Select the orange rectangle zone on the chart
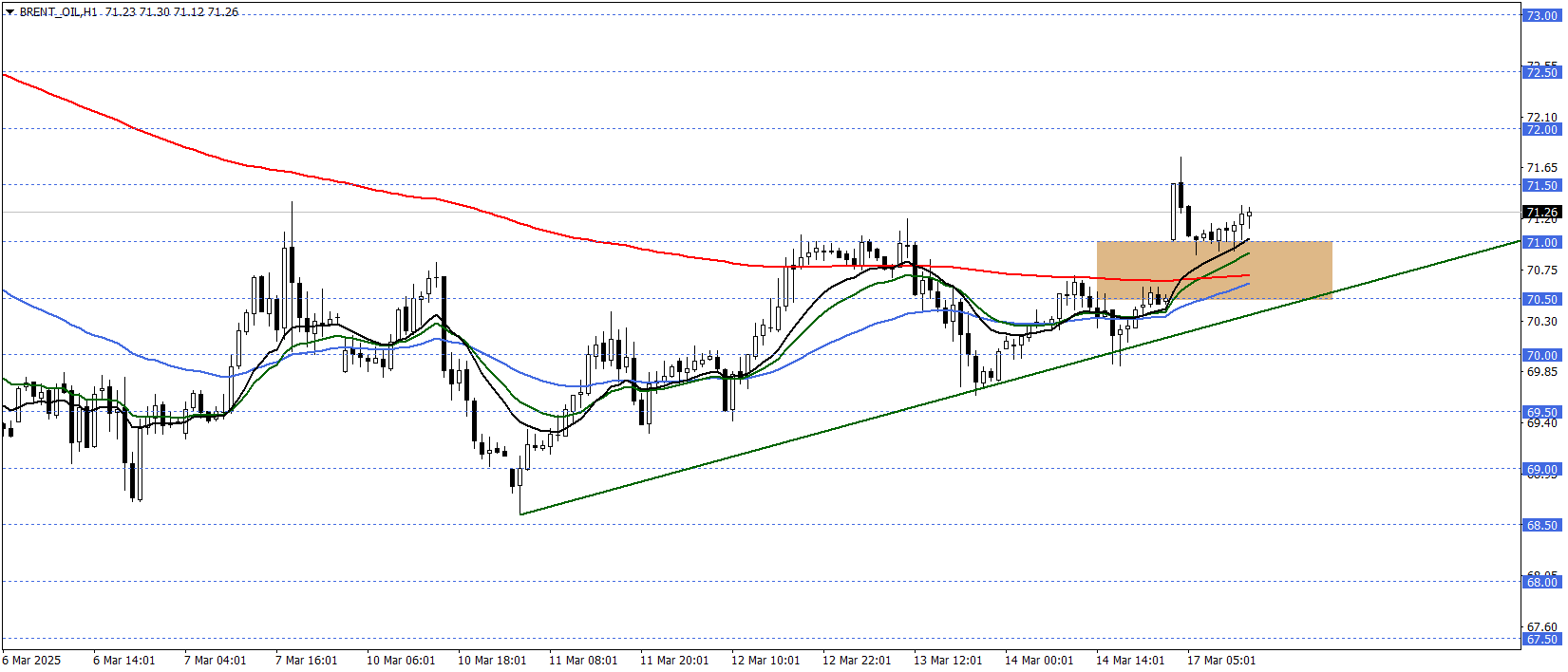Image resolution: width=1568 pixels, height=672 pixels. click(x=1214, y=270)
